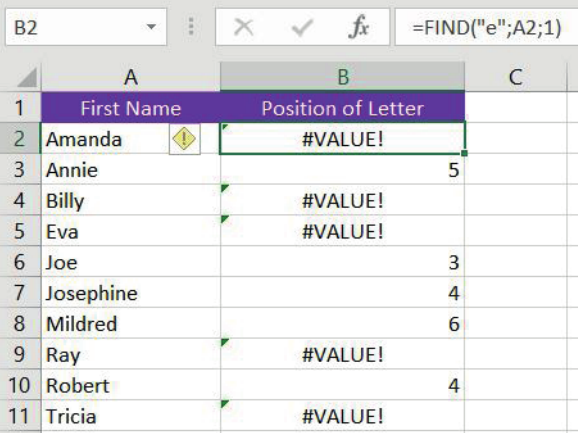
Task: Select the Position of Letter header cell
Action: (x=342, y=108)
